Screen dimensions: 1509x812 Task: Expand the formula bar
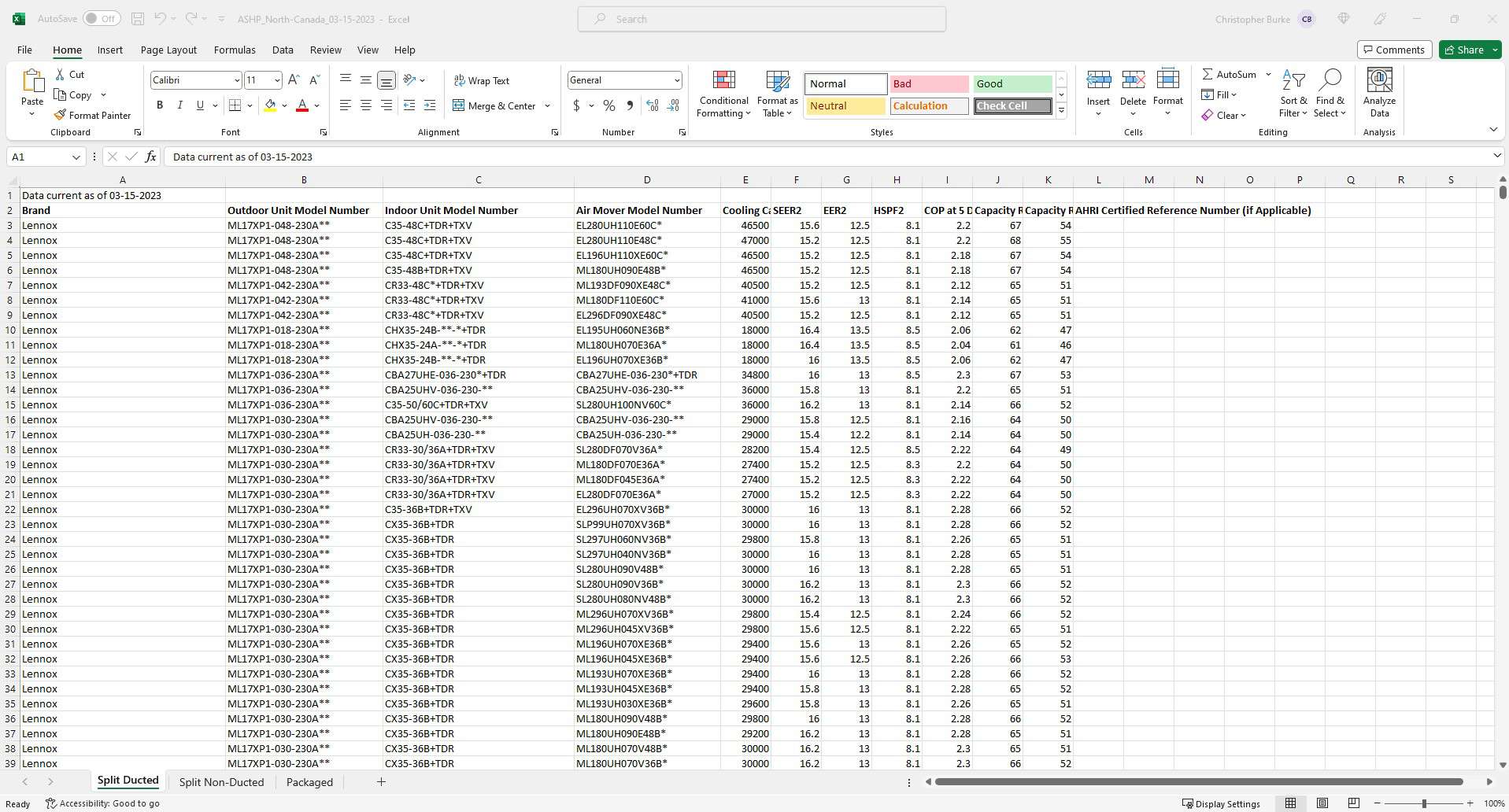click(1497, 157)
